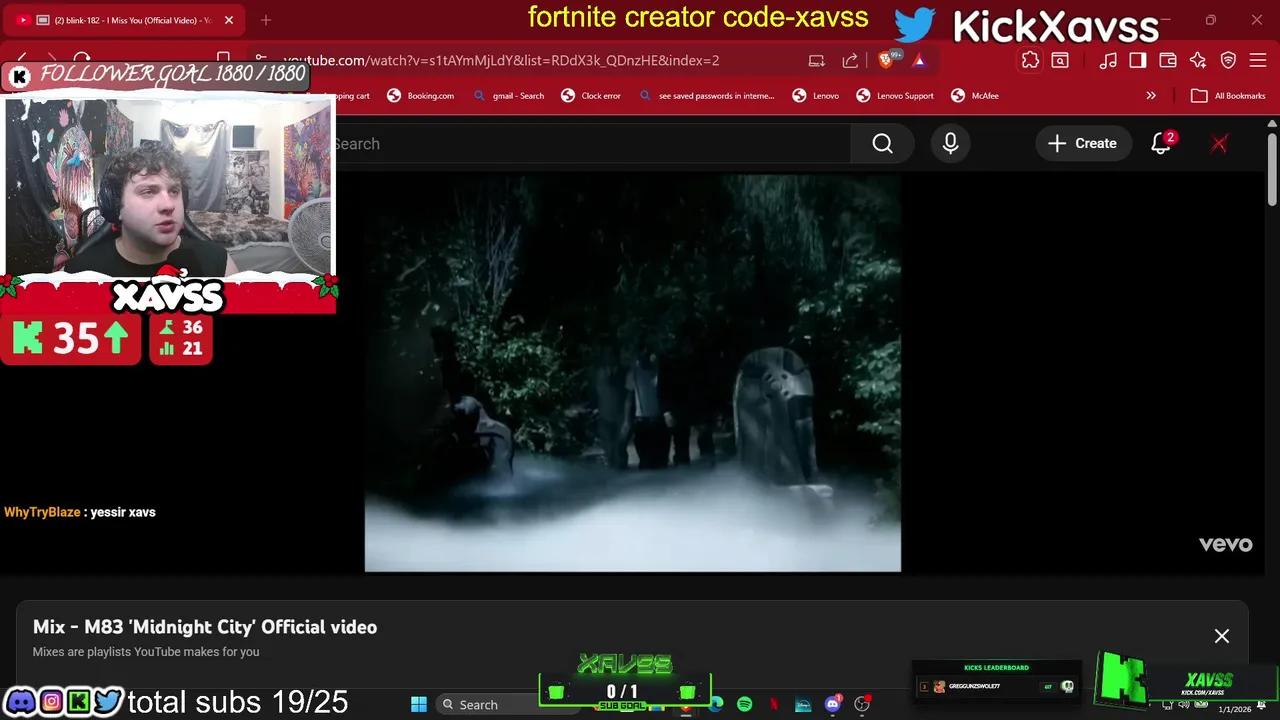Open the Extensions puzzle-piece icon
The height and width of the screenshot is (720, 1280).
[1030, 61]
